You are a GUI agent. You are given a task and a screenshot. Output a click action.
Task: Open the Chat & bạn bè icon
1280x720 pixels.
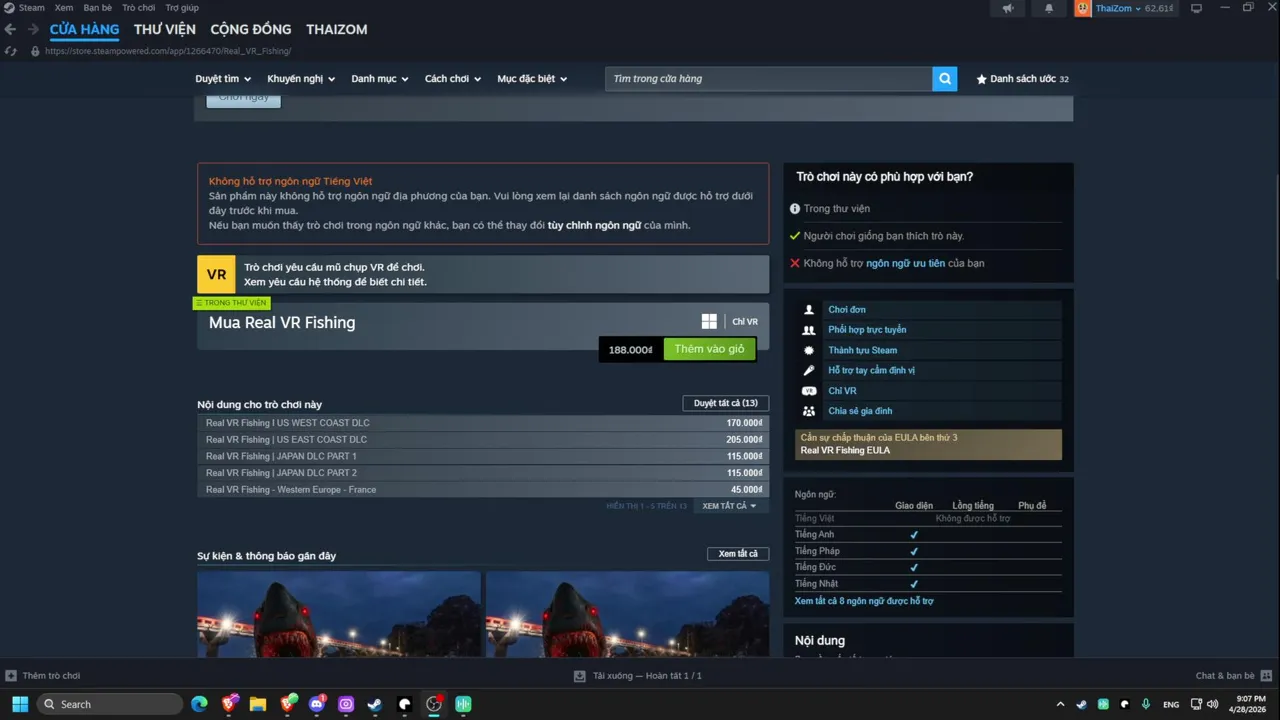[1266, 676]
